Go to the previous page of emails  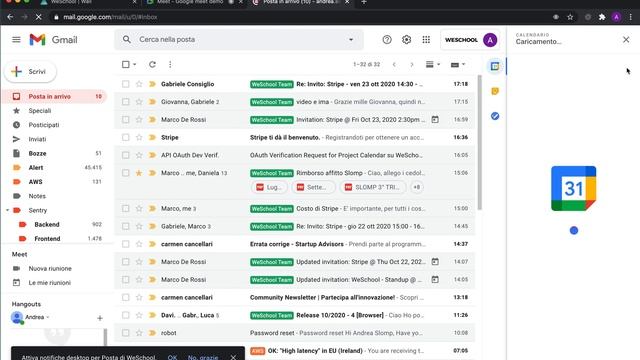(394, 64)
